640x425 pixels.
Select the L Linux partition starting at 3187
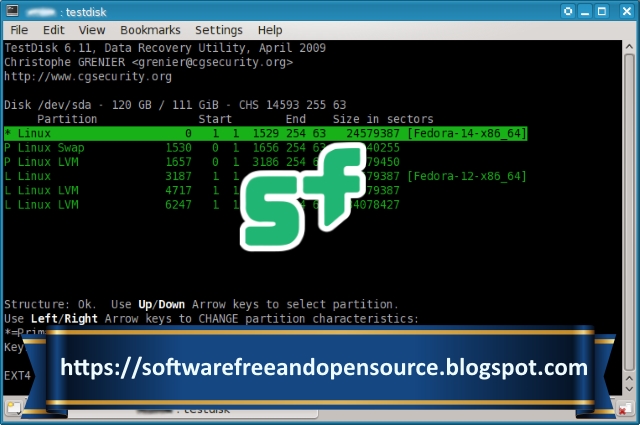266,176
